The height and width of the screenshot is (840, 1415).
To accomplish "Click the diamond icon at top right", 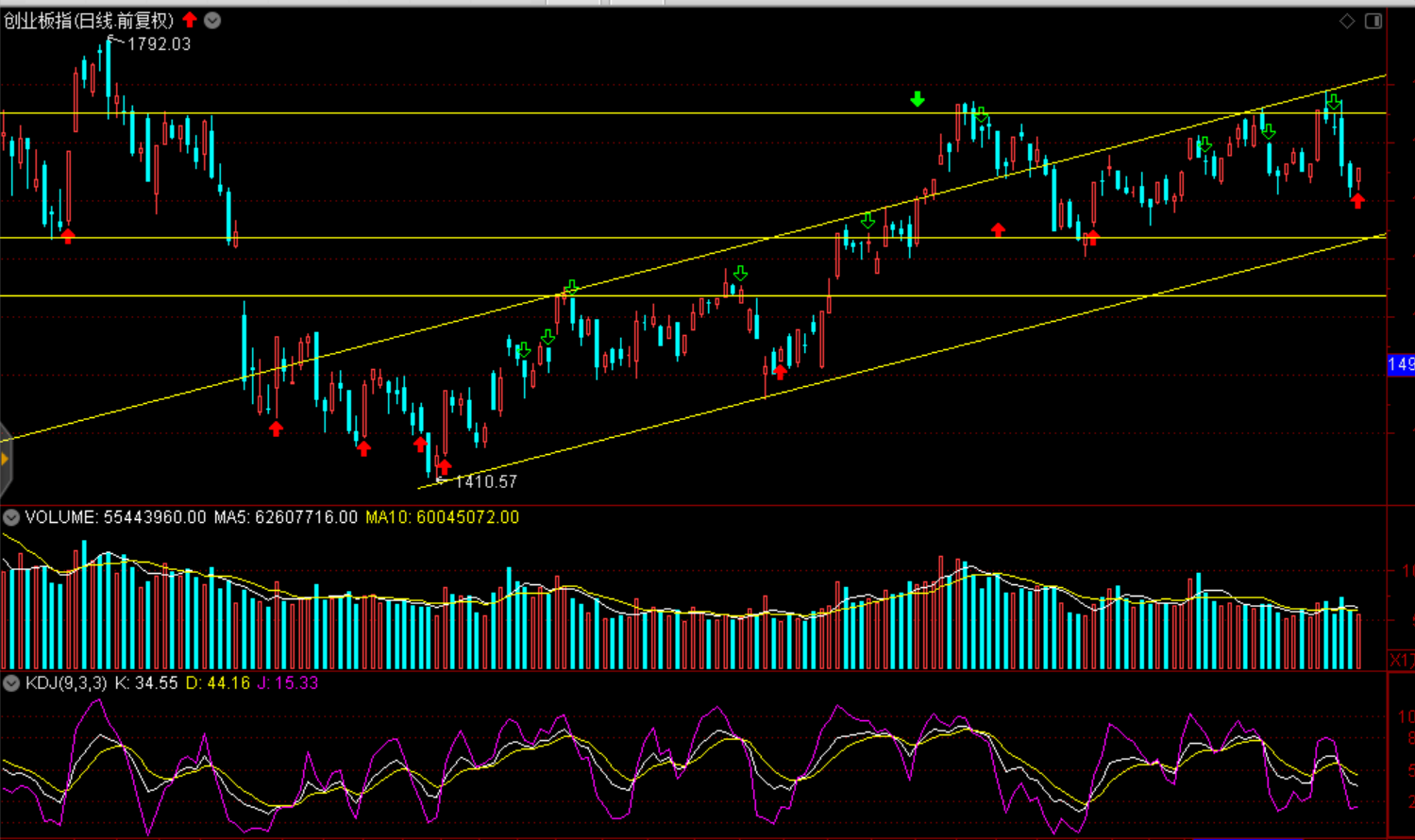I will click(x=1347, y=21).
